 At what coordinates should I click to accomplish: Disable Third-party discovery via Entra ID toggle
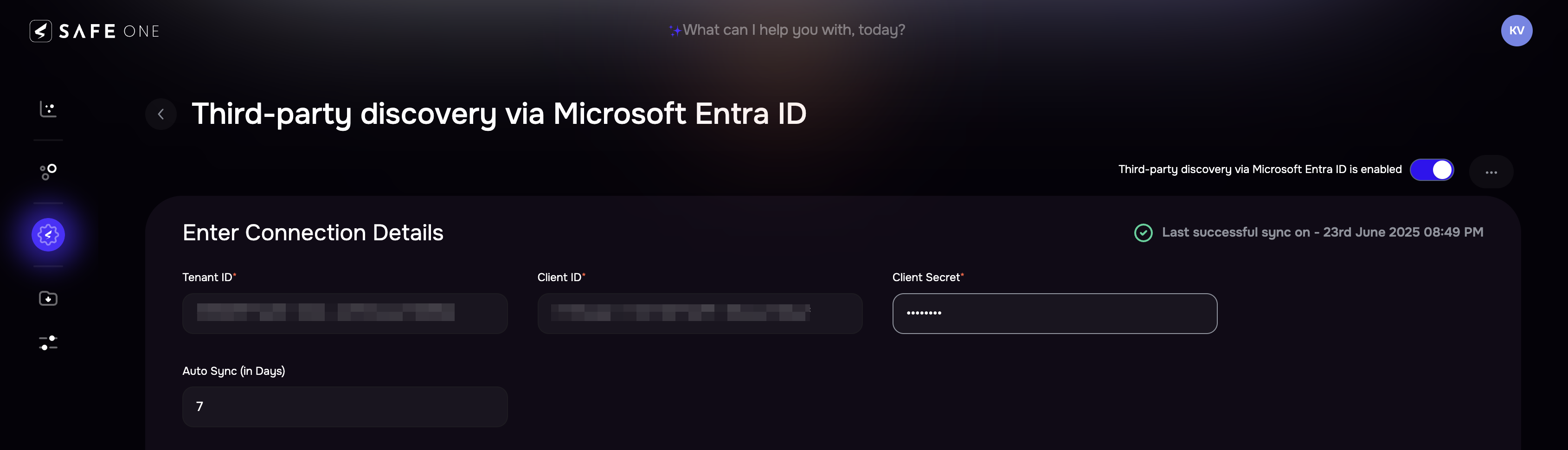1432,170
